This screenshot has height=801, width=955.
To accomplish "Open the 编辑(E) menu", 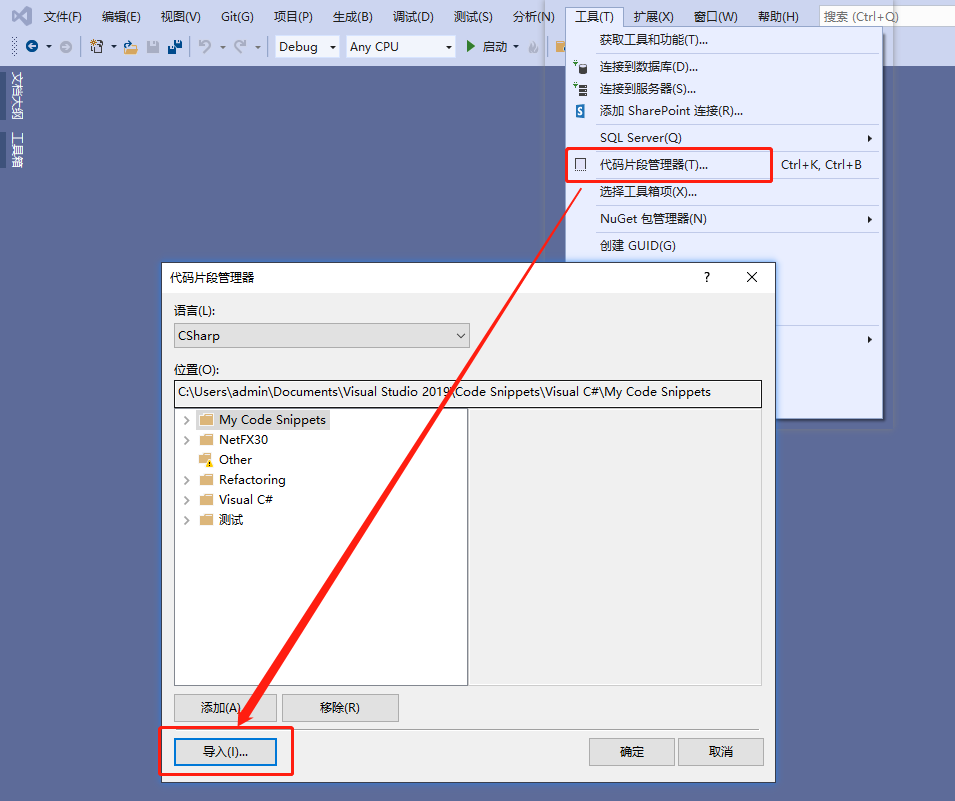I will pyautogui.click(x=121, y=16).
